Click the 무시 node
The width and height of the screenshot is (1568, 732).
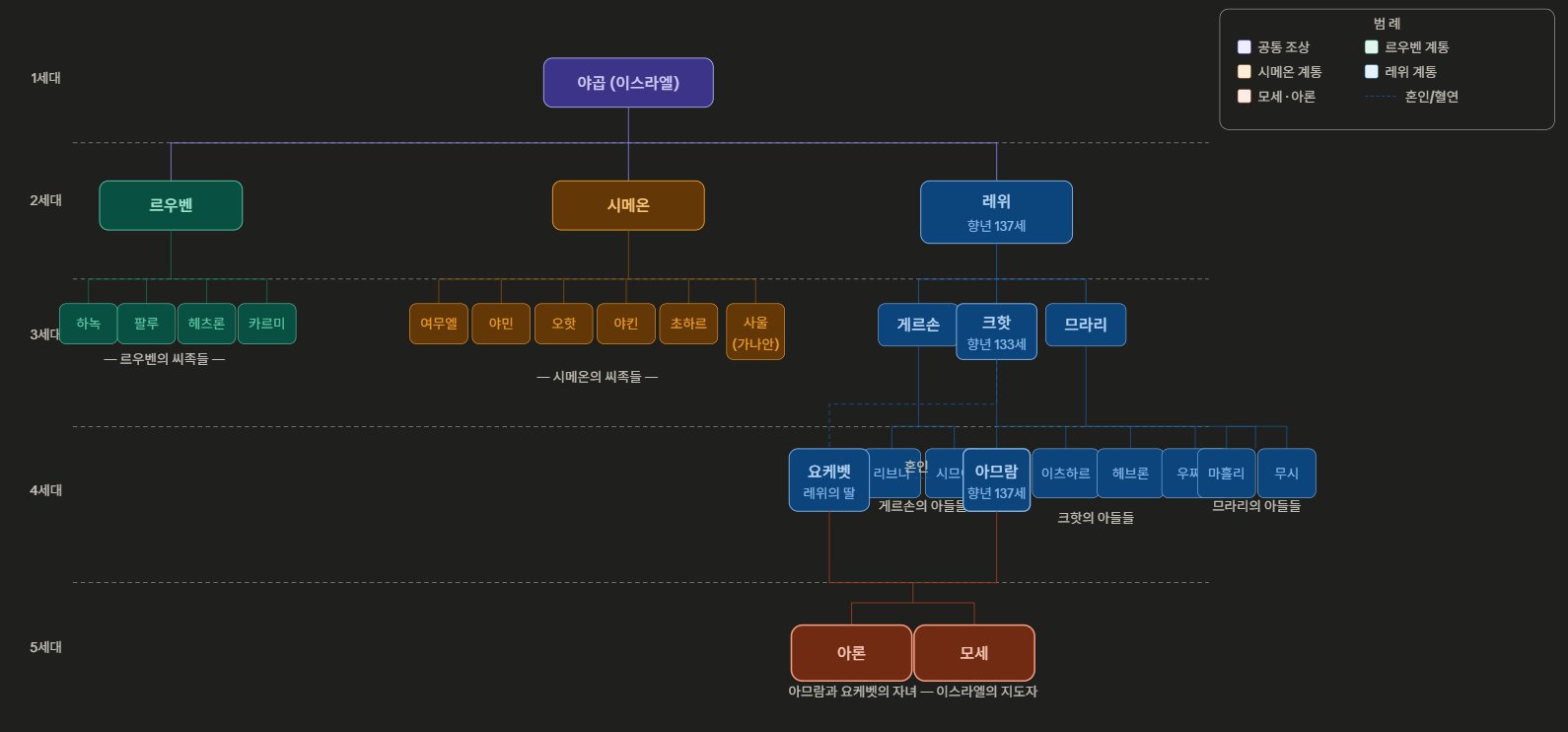pyautogui.click(x=1287, y=474)
